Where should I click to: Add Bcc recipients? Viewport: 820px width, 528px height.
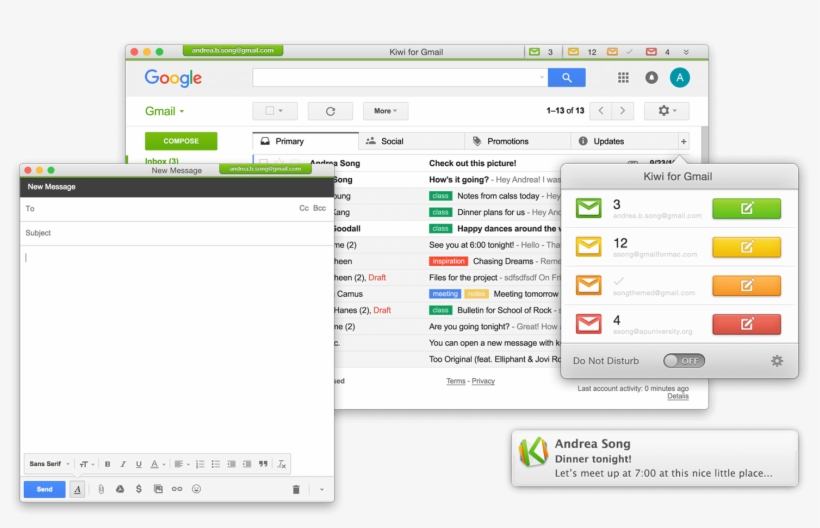click(320, 208)
